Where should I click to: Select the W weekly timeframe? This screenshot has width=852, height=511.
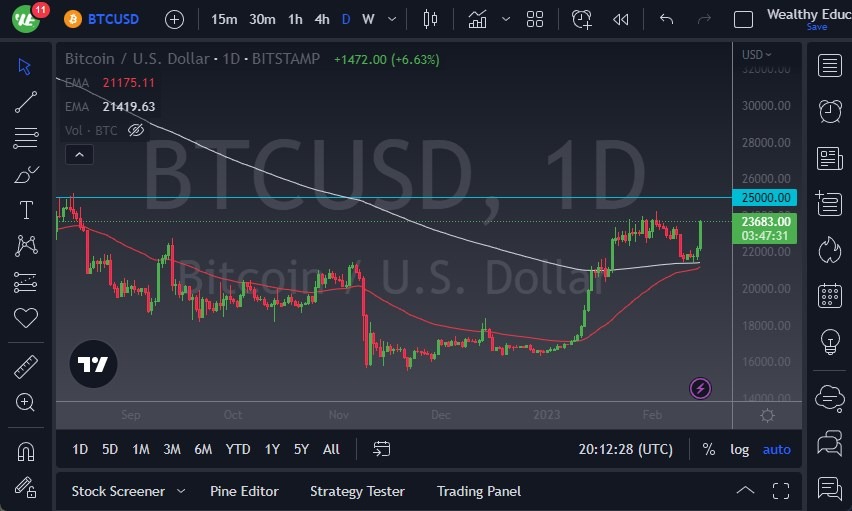(368, 20)
